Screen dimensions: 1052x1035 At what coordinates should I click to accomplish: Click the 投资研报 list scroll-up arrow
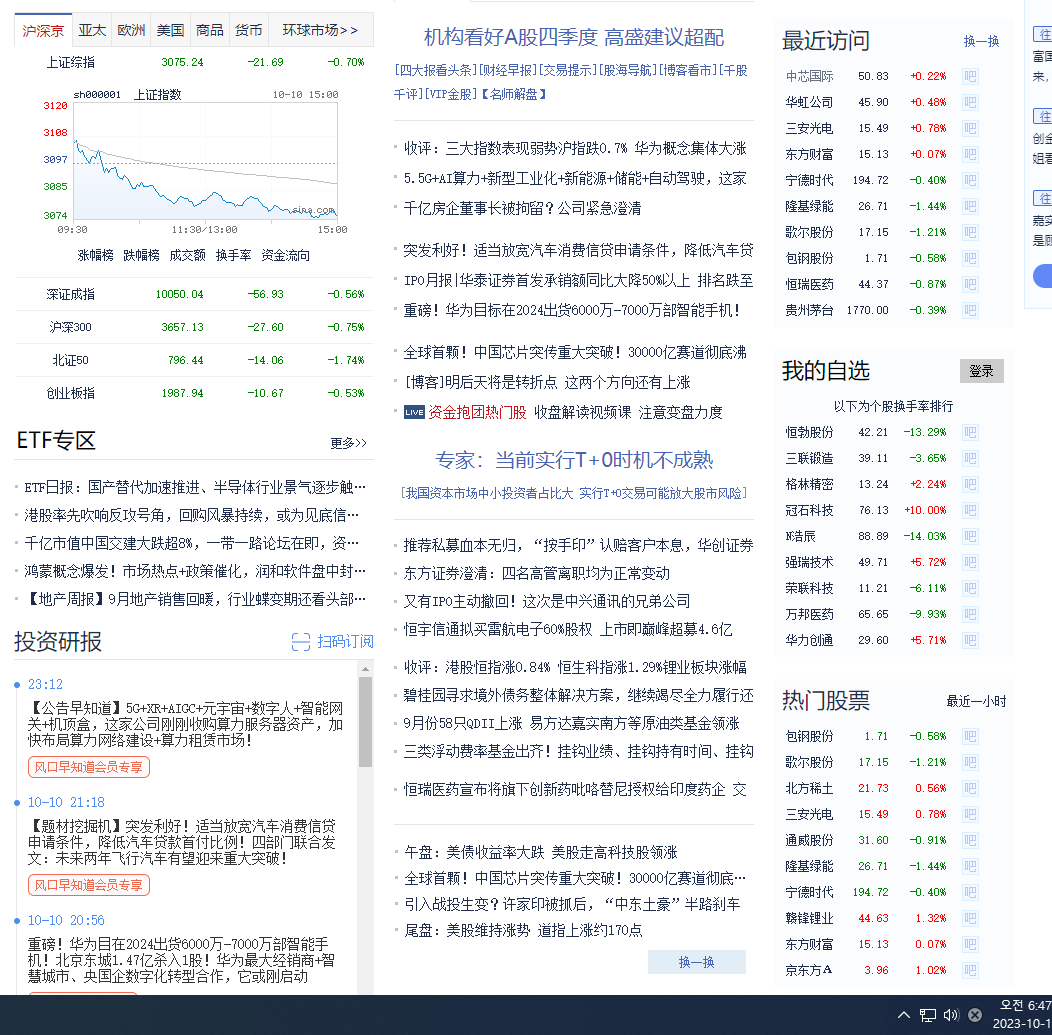(x=365, y=669)
